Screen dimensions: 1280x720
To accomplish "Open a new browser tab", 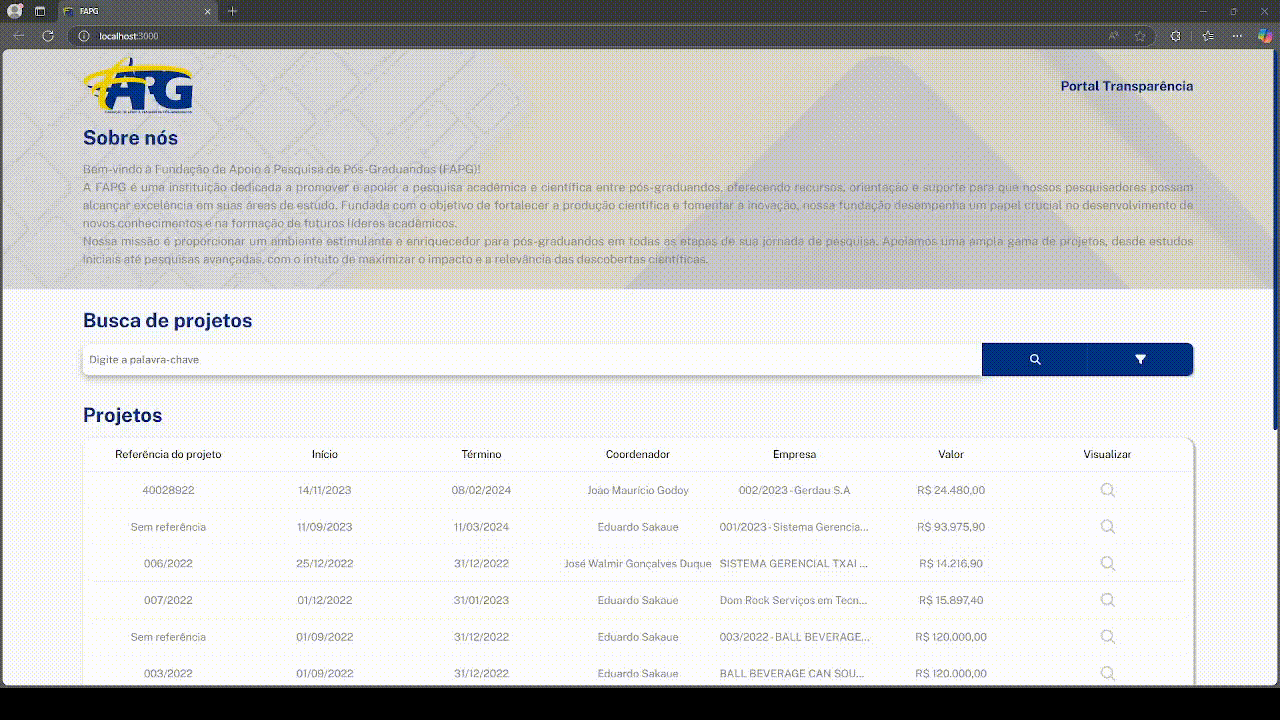I will pos(233,11).
